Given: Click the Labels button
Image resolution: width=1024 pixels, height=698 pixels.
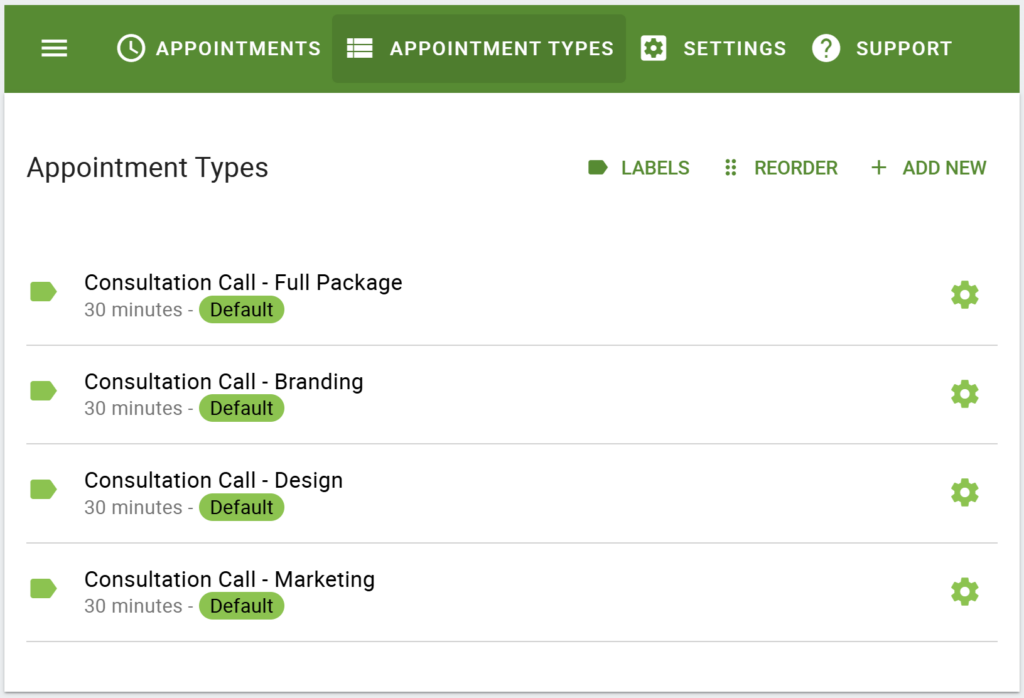Looking at the screenshot, I should [638, 168].
